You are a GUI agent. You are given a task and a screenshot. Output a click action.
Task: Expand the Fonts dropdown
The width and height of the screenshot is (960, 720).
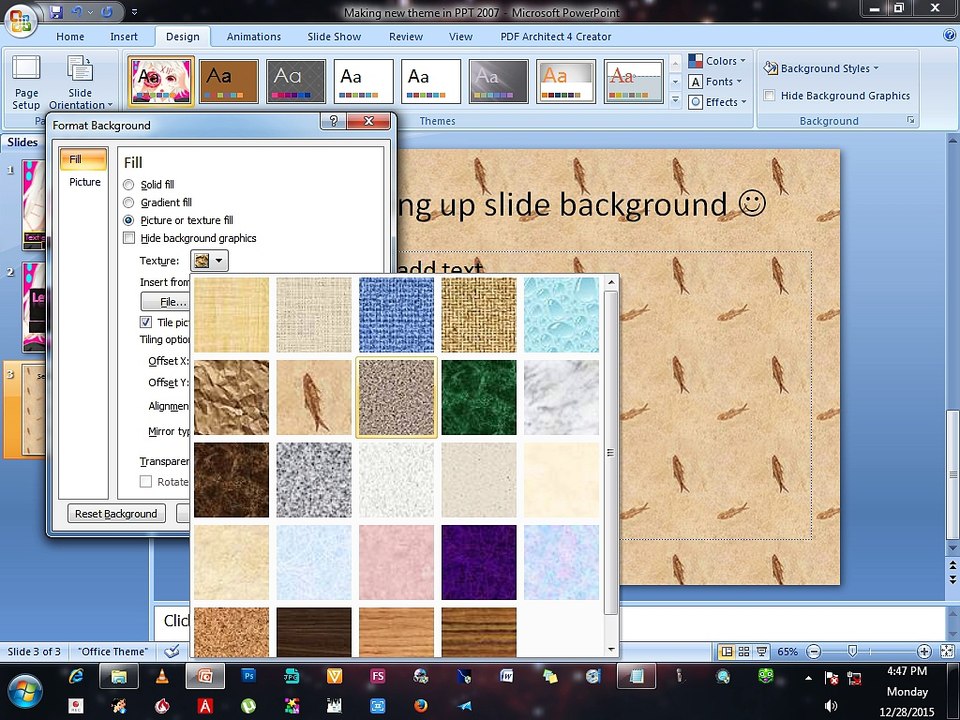click(x=715, y=81)
